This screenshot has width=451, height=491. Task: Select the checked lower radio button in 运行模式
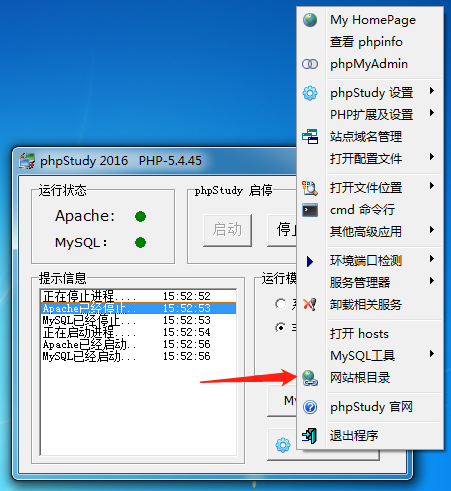(281, 328)
